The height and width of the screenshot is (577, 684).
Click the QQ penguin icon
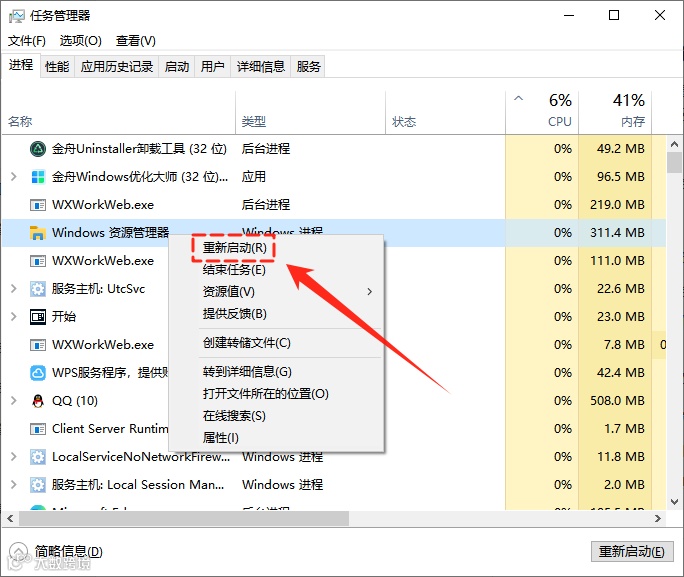click(x=38, y=400)
